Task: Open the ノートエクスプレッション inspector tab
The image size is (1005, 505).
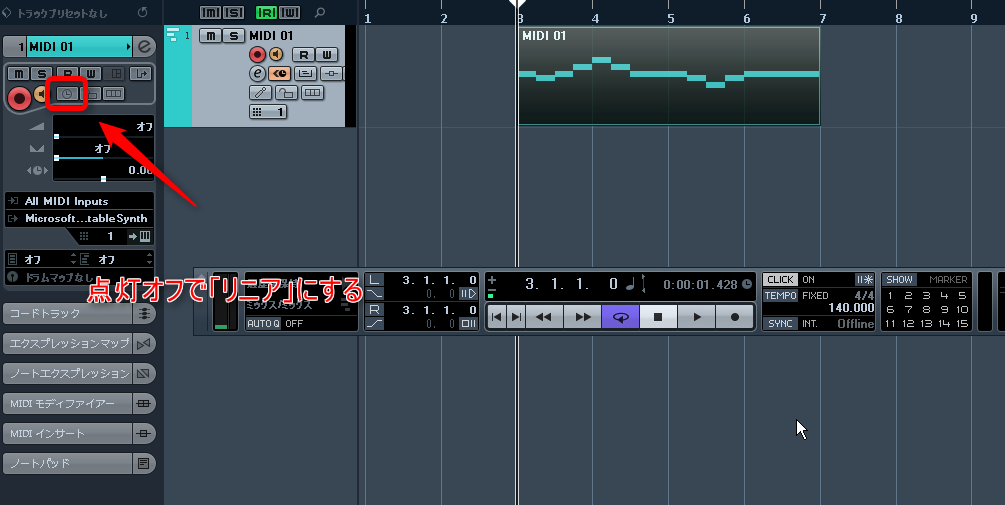Action: point(68,373)
